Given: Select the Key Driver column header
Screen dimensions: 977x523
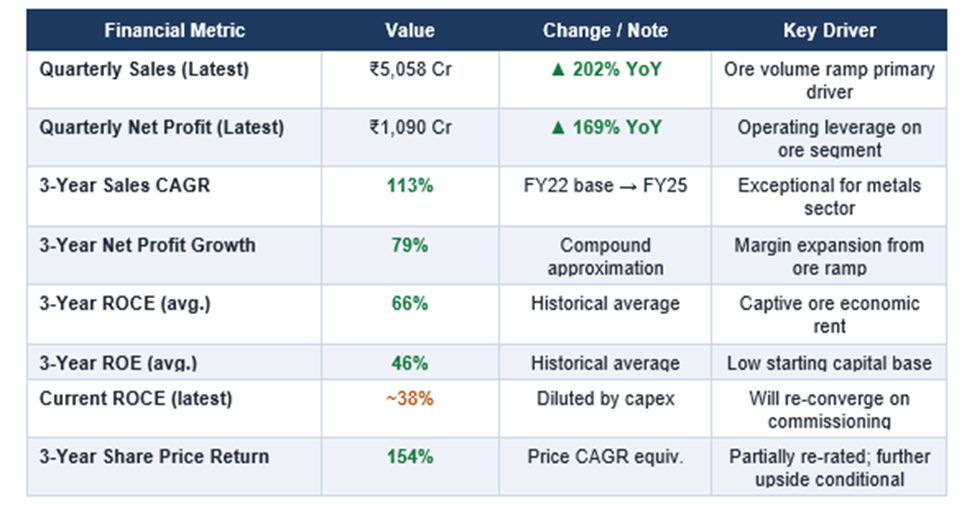Looking at the screenshot, I should 829,31.
